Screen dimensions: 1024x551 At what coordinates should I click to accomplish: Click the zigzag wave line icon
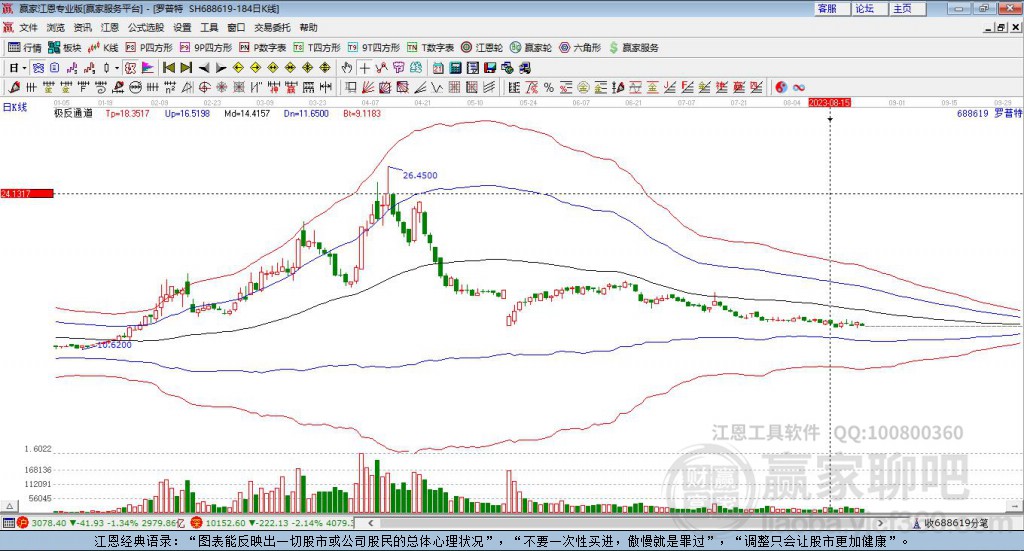click(x=438, y=87)
